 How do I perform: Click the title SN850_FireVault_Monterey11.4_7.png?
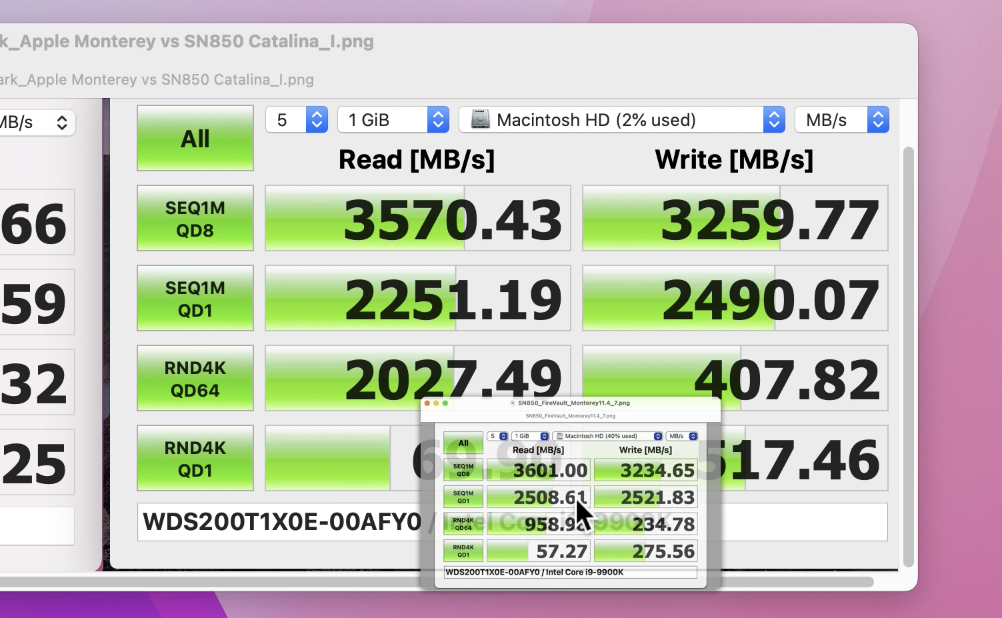pyautogui.click(x=574, y=403)
